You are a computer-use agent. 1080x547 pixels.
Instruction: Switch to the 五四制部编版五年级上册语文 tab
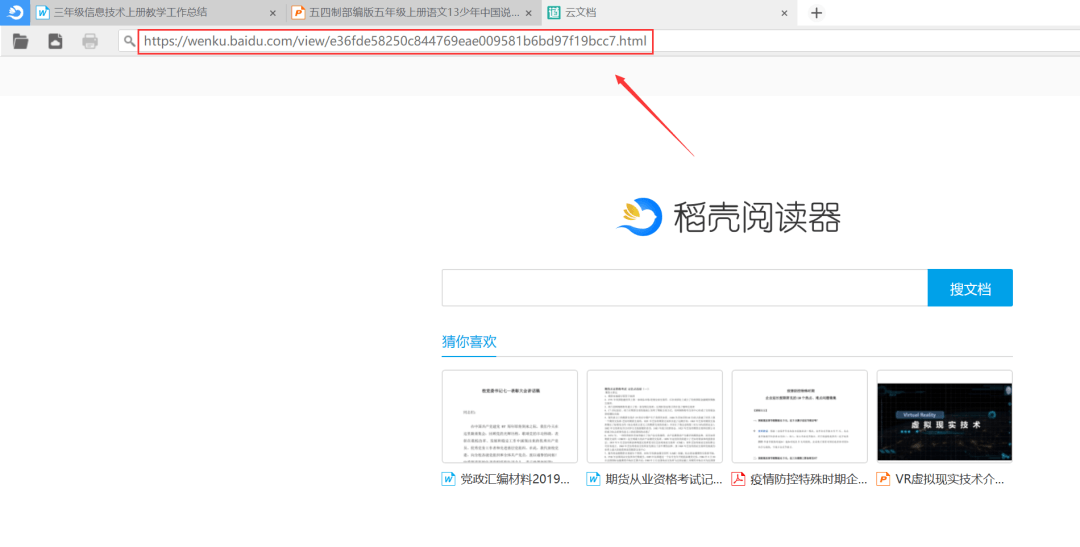[414, 12]
